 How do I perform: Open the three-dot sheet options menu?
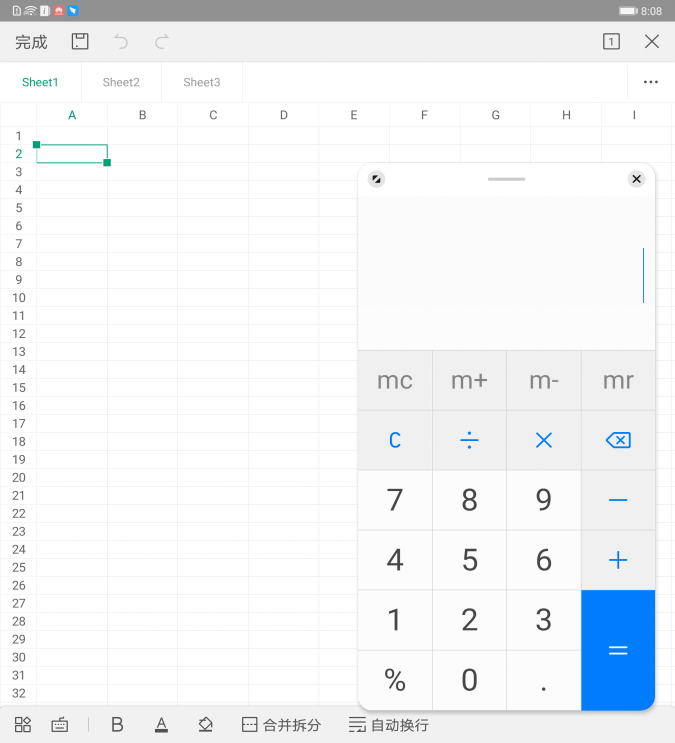coord(651,82)
